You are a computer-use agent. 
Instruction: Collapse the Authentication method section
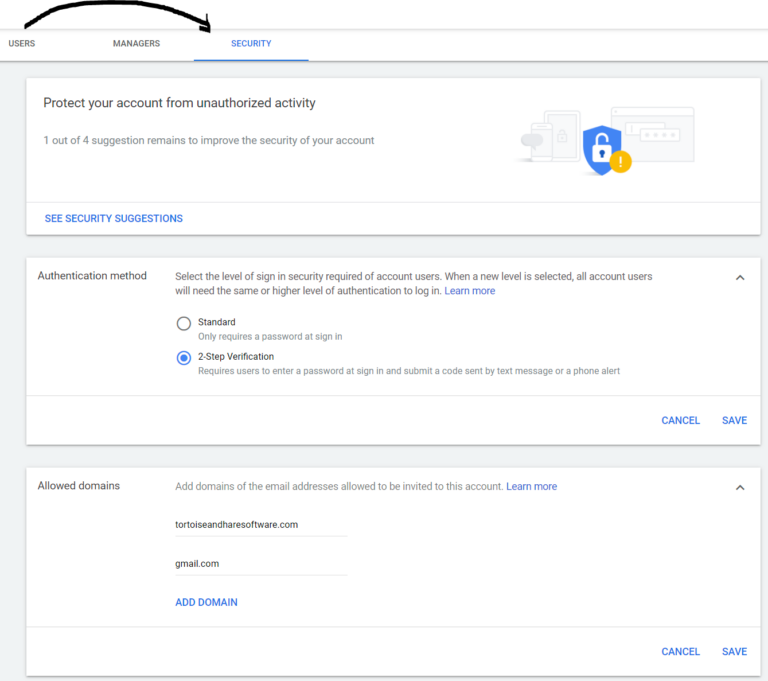740,278
